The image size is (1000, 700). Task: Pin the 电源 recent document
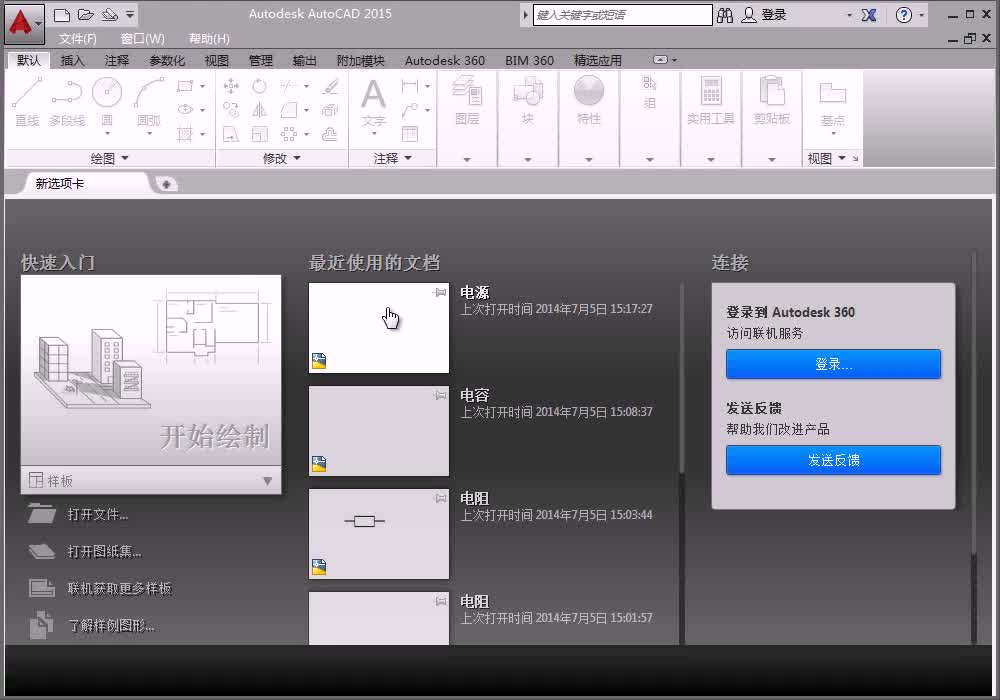pos(440,293)
